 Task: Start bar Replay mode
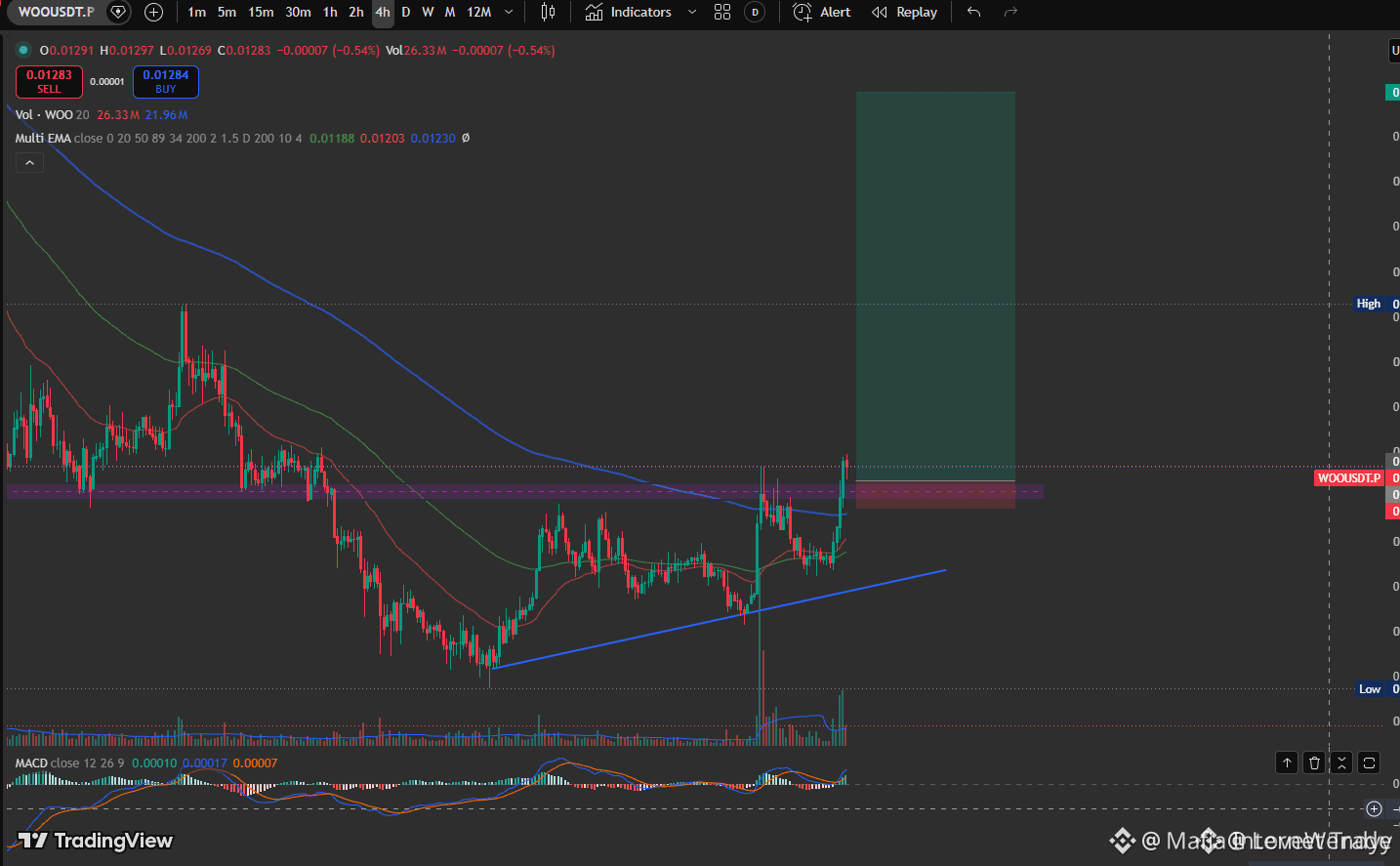pyautogui.click(x=905, y=12)
